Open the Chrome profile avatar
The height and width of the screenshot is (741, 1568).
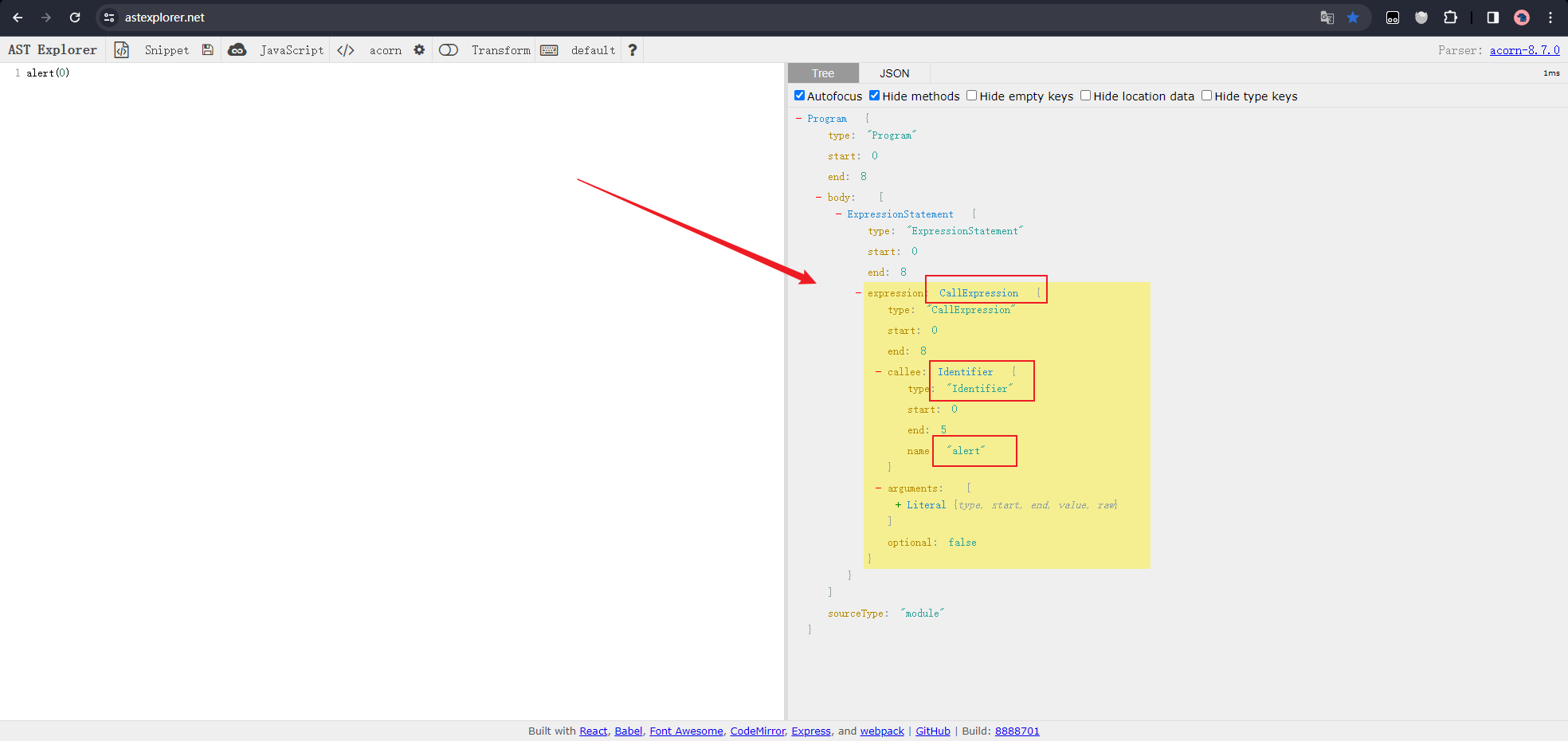(x=1522, y=18)
